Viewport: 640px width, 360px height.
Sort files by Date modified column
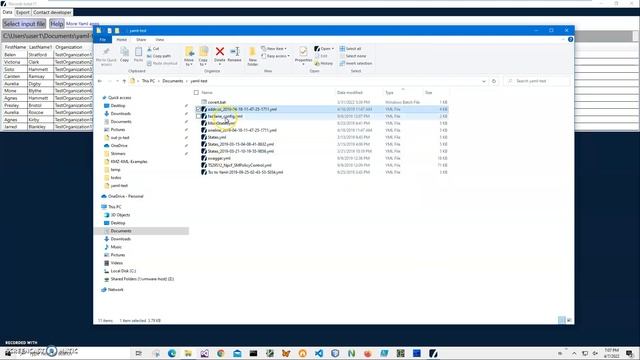pyautogui.click(x=350, y=93)
